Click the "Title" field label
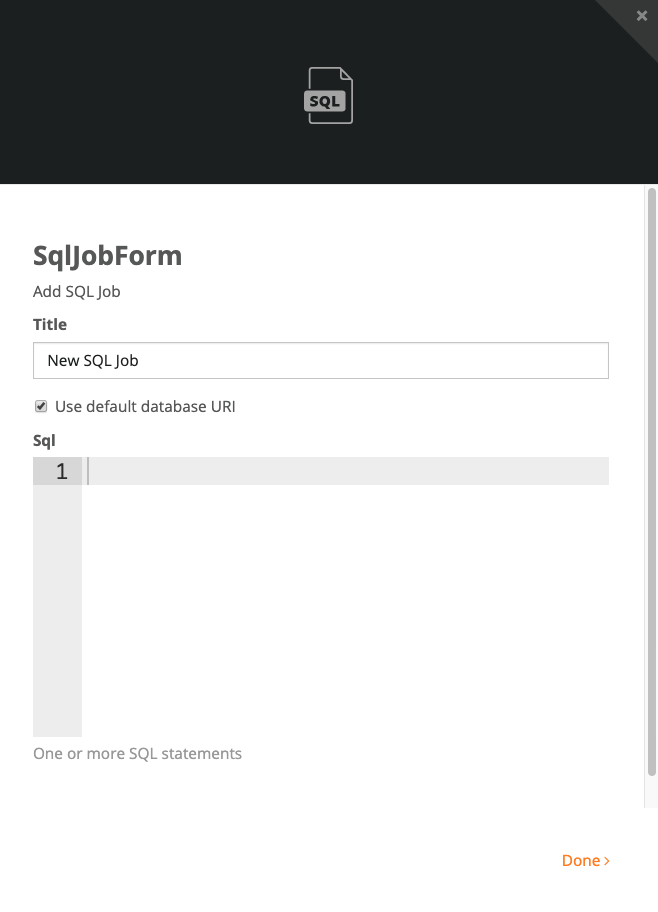This screenshot has width=658, height=912. coord(50,324)
